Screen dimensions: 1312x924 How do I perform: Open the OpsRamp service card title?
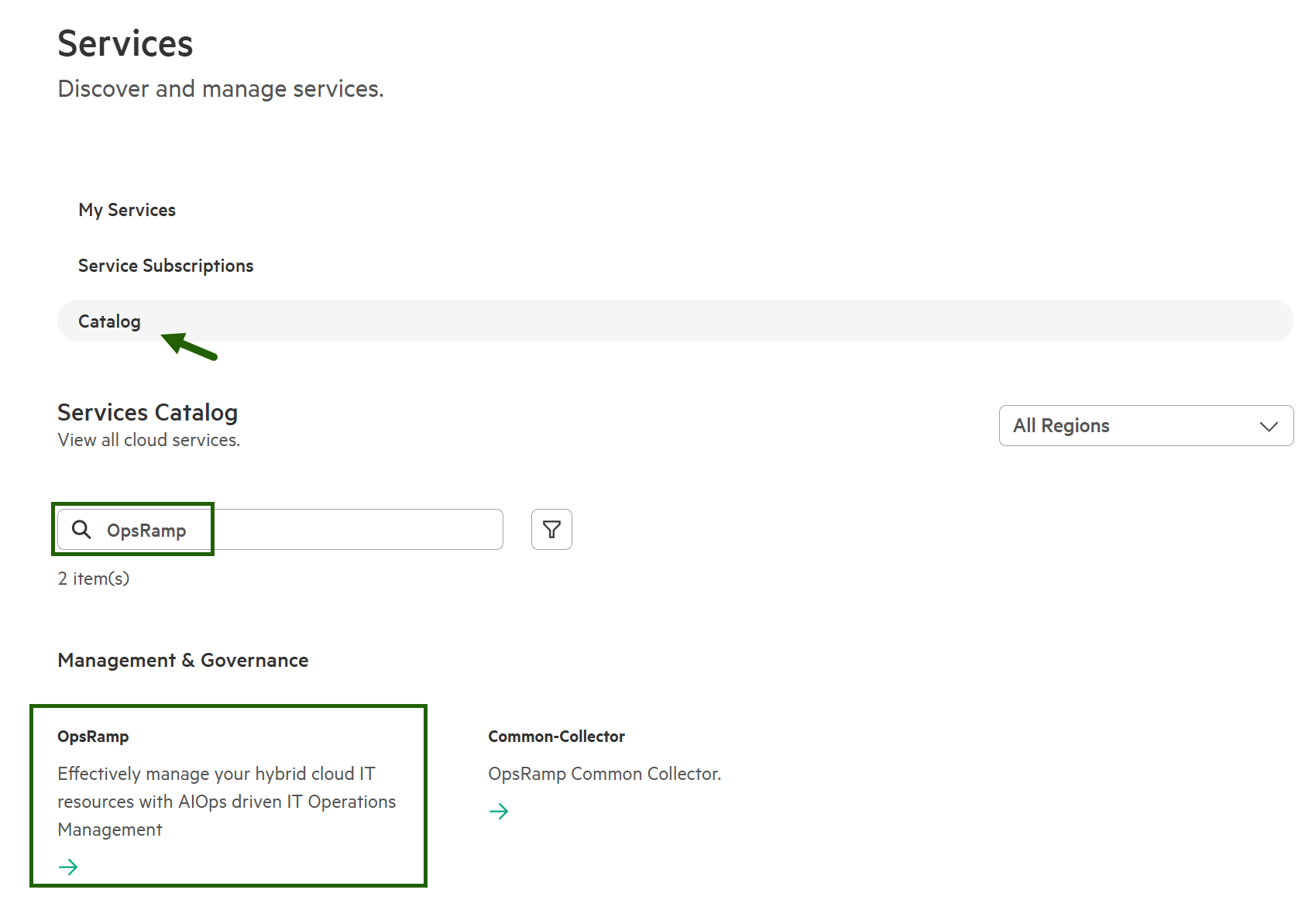[93, 737]
